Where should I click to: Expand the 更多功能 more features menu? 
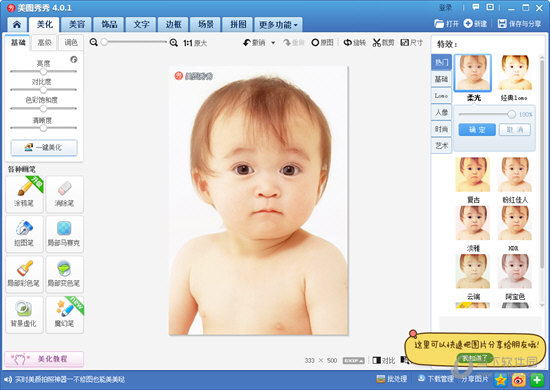(x=278, y=25)
